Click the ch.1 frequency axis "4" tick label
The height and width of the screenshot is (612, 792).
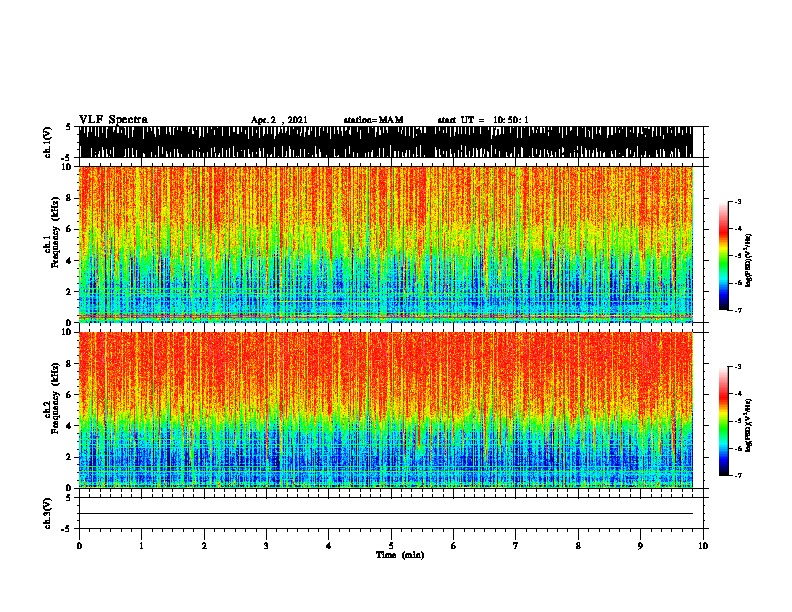(x=70, y=261)
